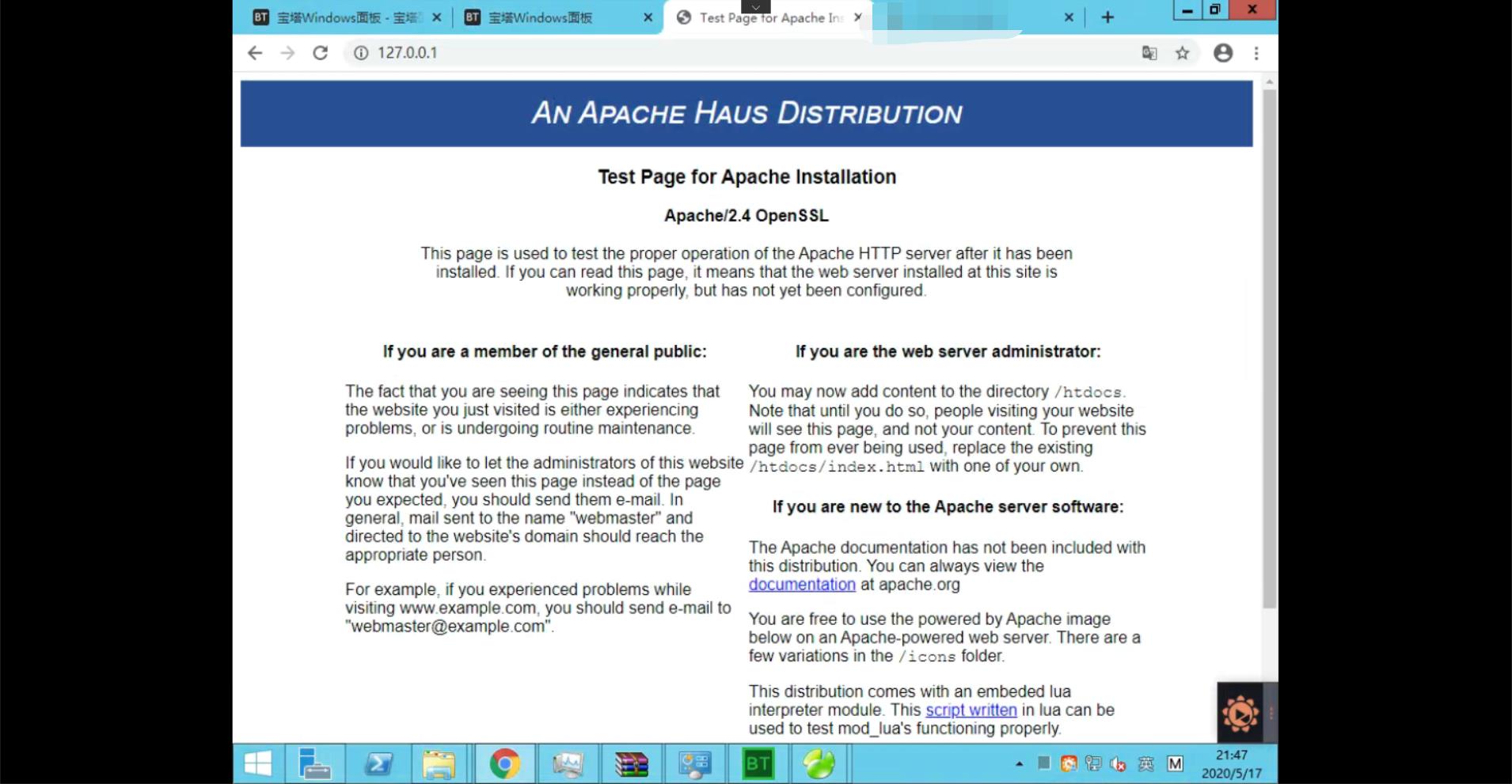1512x784 pixels.
Task: Open the Control Panel taskbar icon
Action: 694,763
